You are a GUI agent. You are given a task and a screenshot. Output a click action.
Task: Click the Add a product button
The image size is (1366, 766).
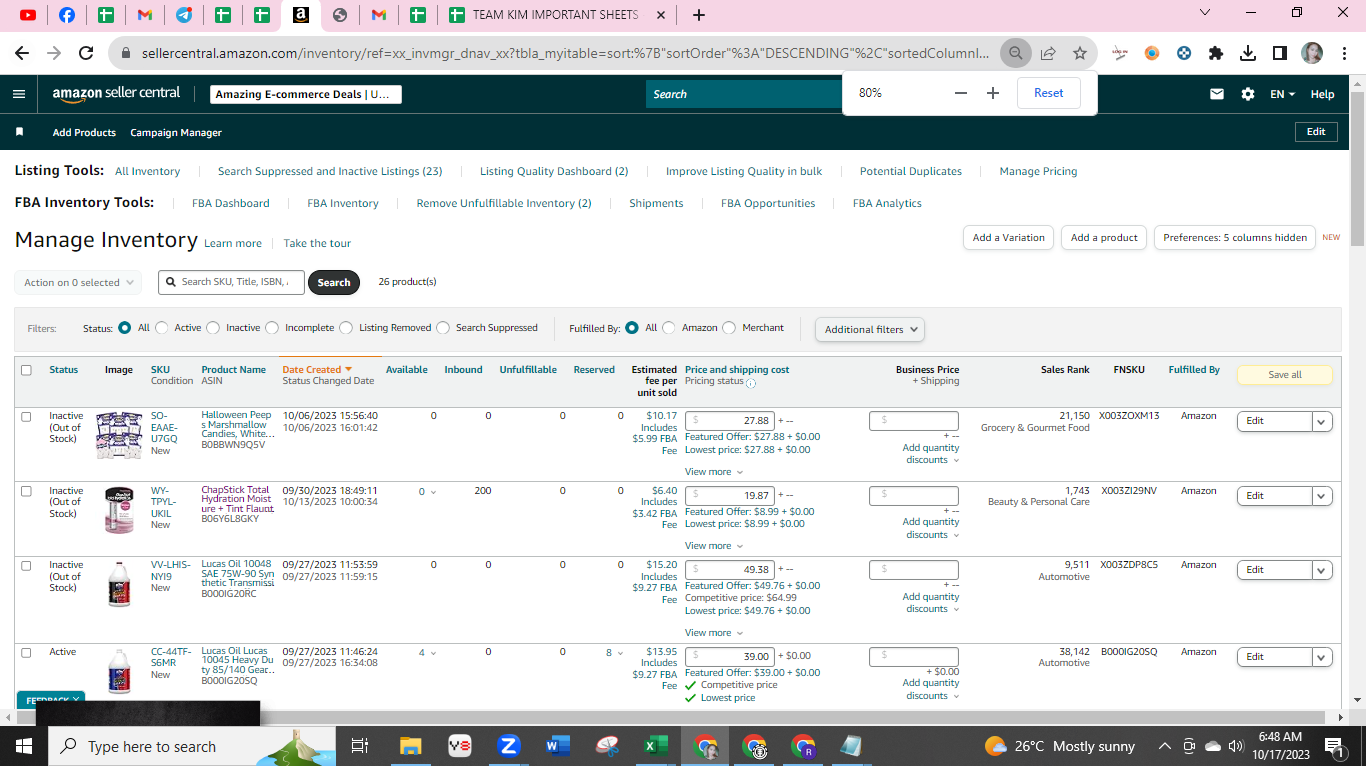point(1104,238)
